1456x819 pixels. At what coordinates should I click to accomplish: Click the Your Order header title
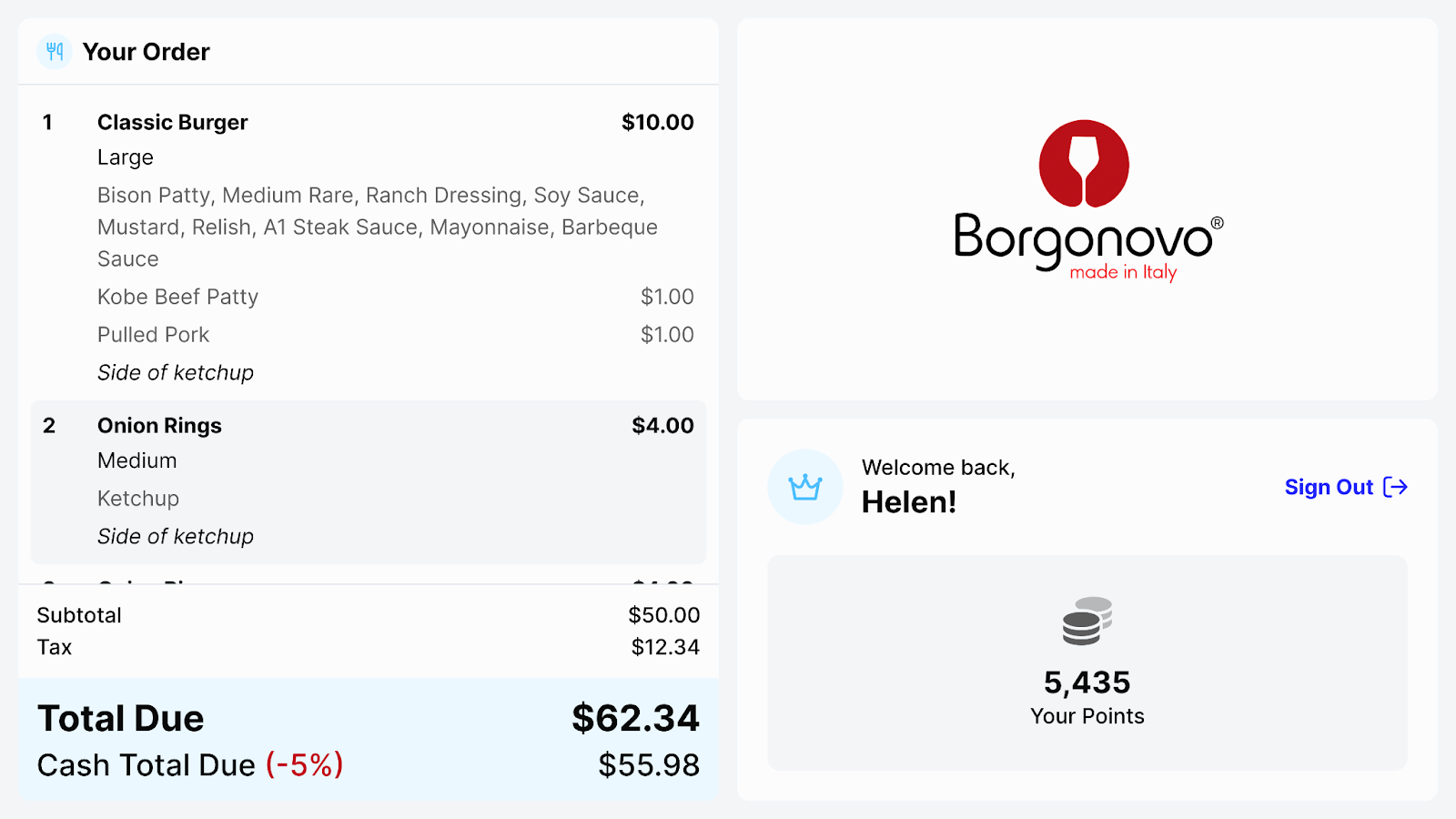[x=147, y=52]
